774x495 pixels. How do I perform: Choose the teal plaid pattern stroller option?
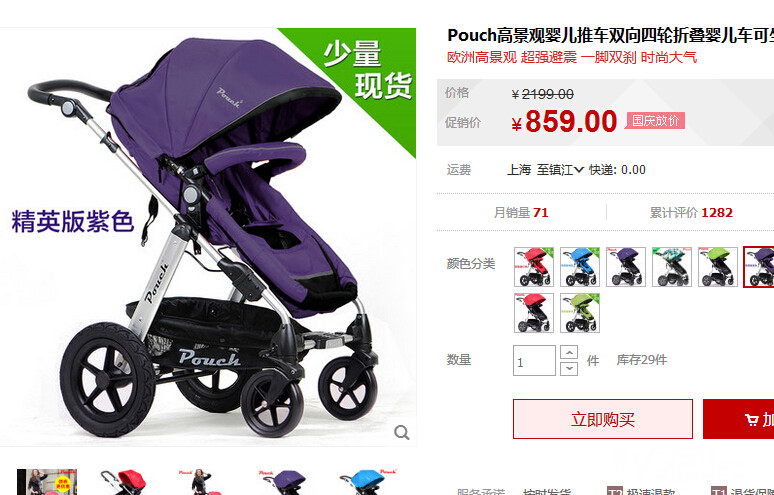(672, 267)
